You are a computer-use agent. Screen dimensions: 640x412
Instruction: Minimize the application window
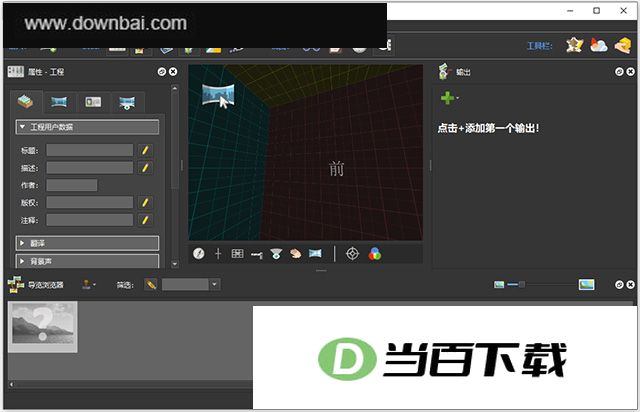(x=570, y=11)
